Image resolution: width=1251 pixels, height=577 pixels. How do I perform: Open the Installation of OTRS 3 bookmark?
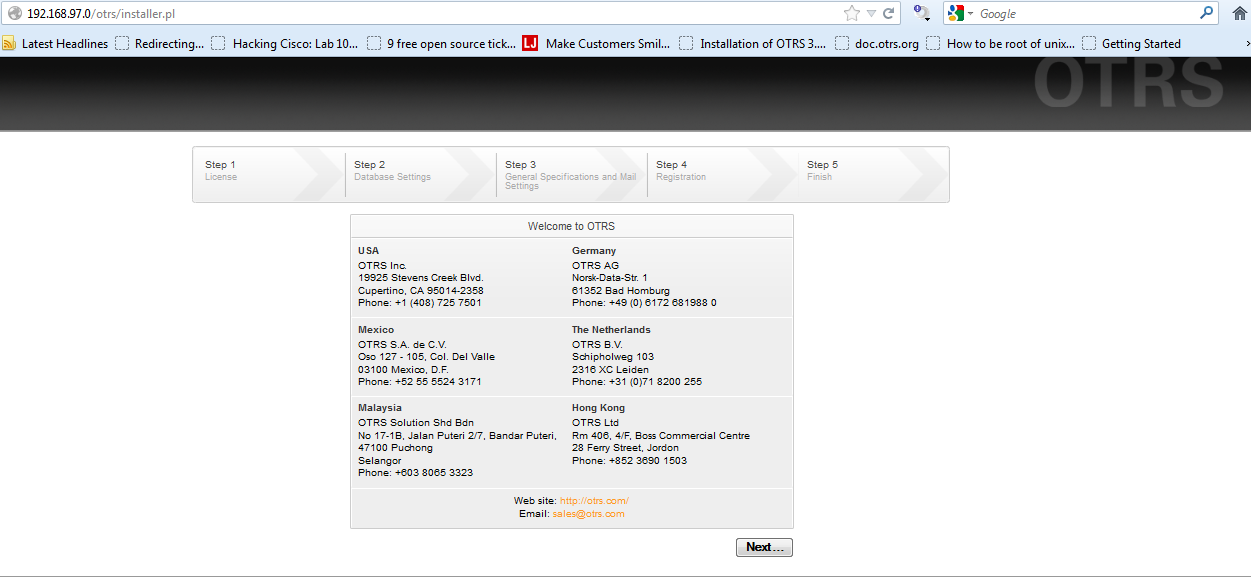click(x=753, y=44)
